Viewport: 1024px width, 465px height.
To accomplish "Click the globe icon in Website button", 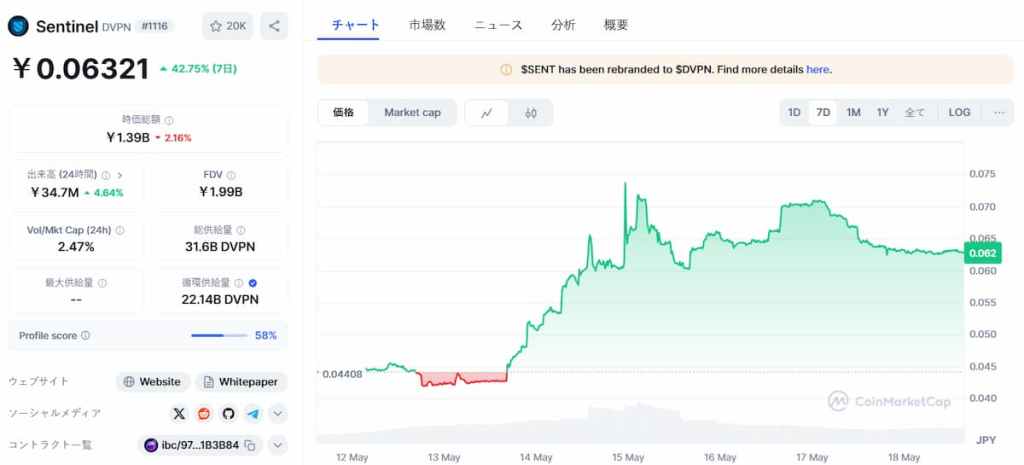I will (x=129, y=382).
